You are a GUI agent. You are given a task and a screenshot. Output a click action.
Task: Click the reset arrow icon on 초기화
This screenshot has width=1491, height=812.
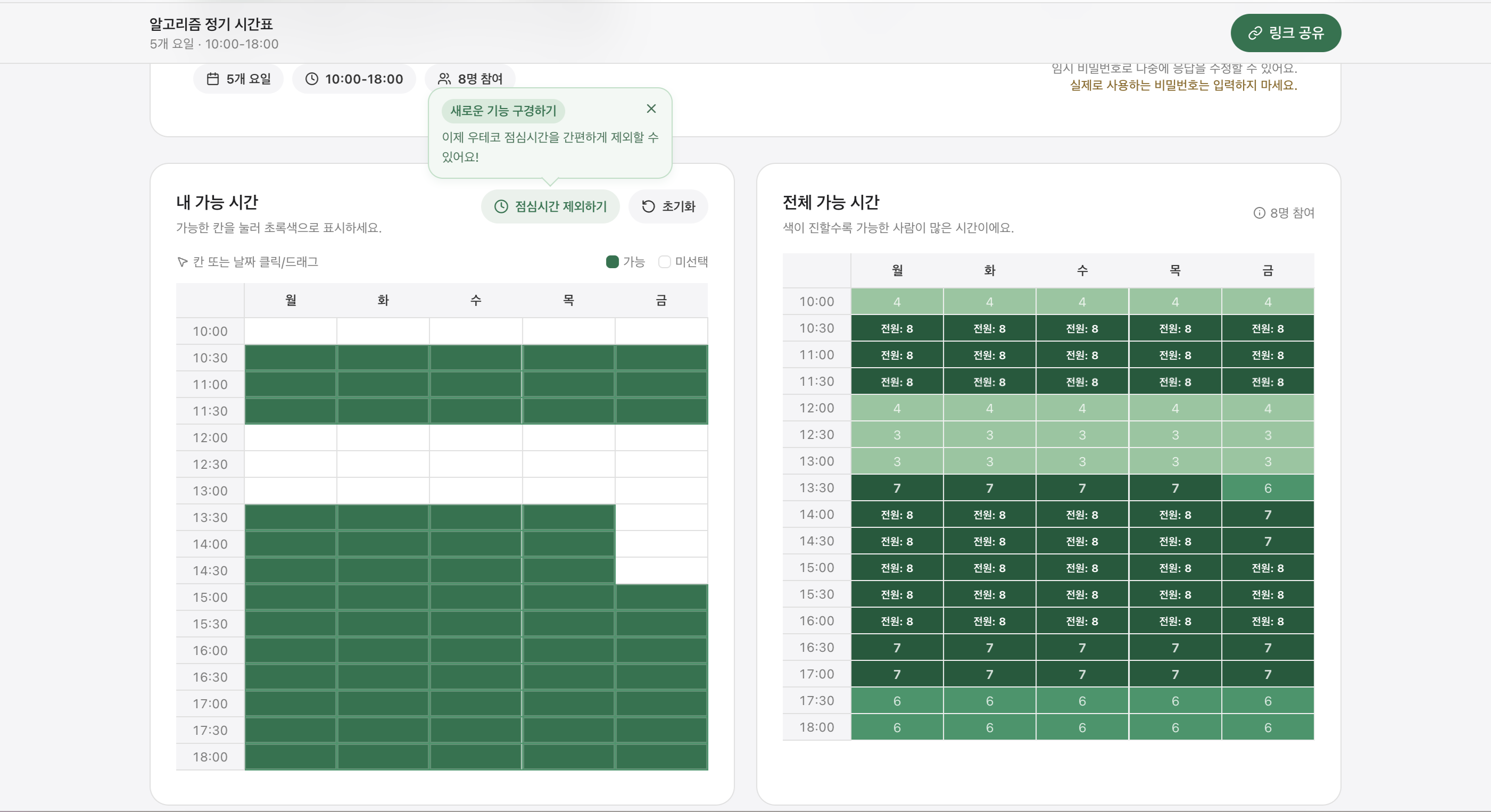point(648,206)
